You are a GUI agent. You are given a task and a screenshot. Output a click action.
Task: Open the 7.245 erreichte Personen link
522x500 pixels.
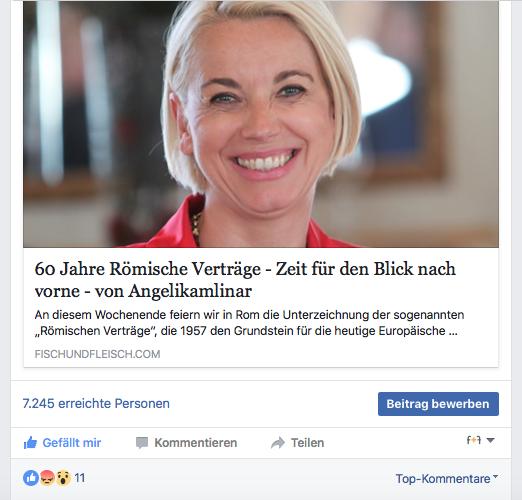[96, 403]
